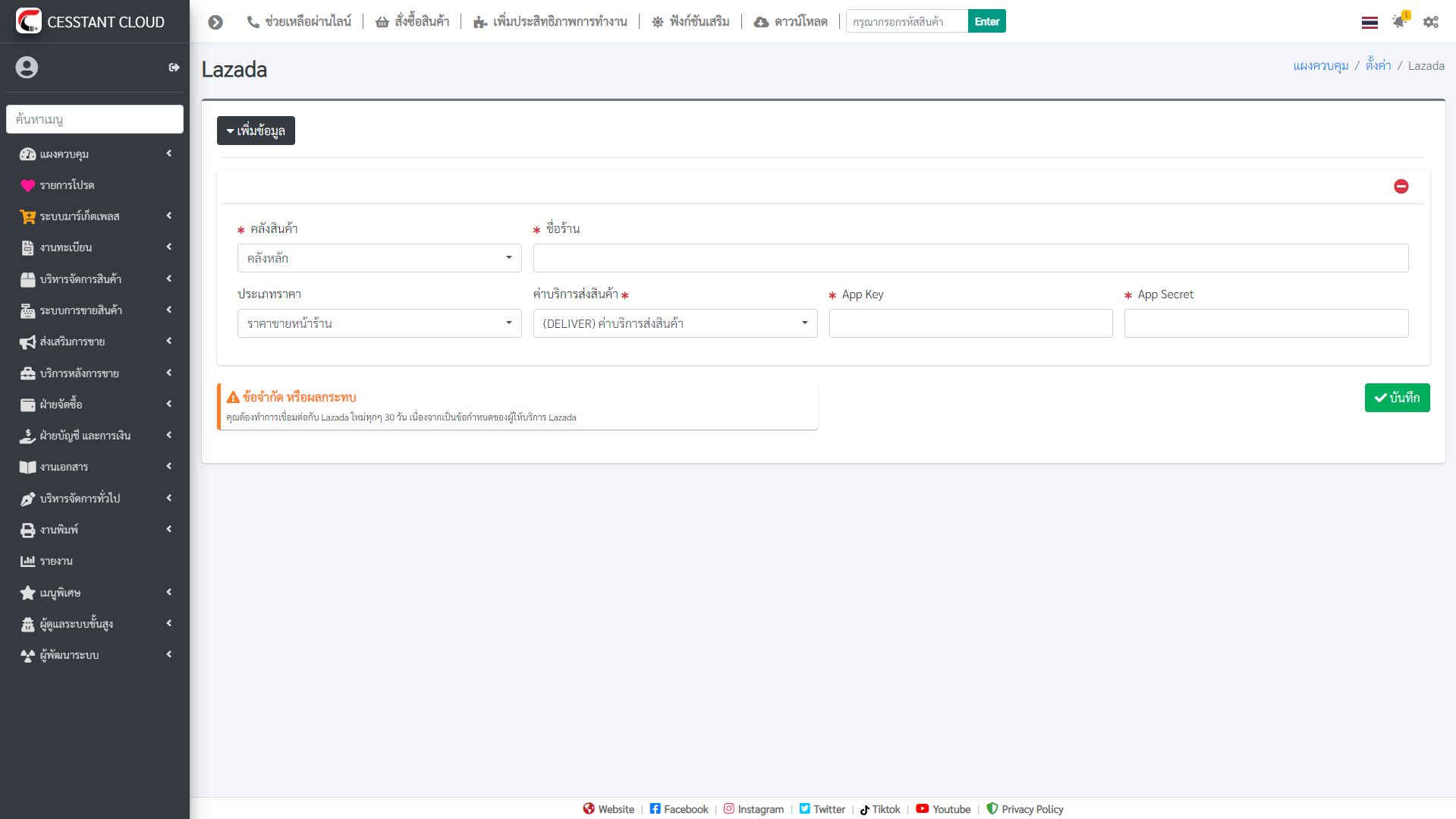
Task: Click the green บันทึก save button
Action: tap(1397, 398)
